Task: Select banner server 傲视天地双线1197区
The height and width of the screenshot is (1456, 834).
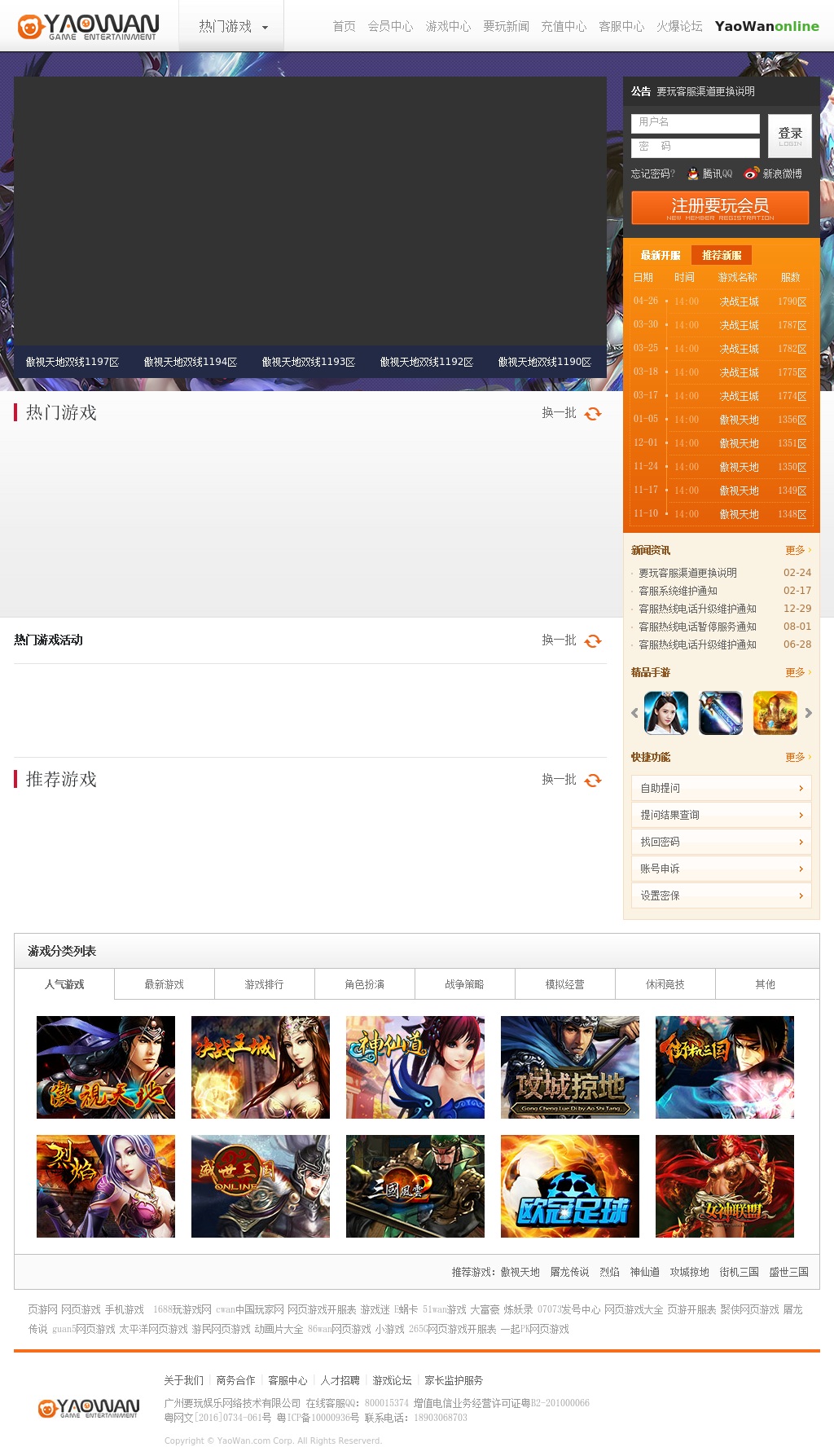Action: pyautogui.click(x=72, y=362)
